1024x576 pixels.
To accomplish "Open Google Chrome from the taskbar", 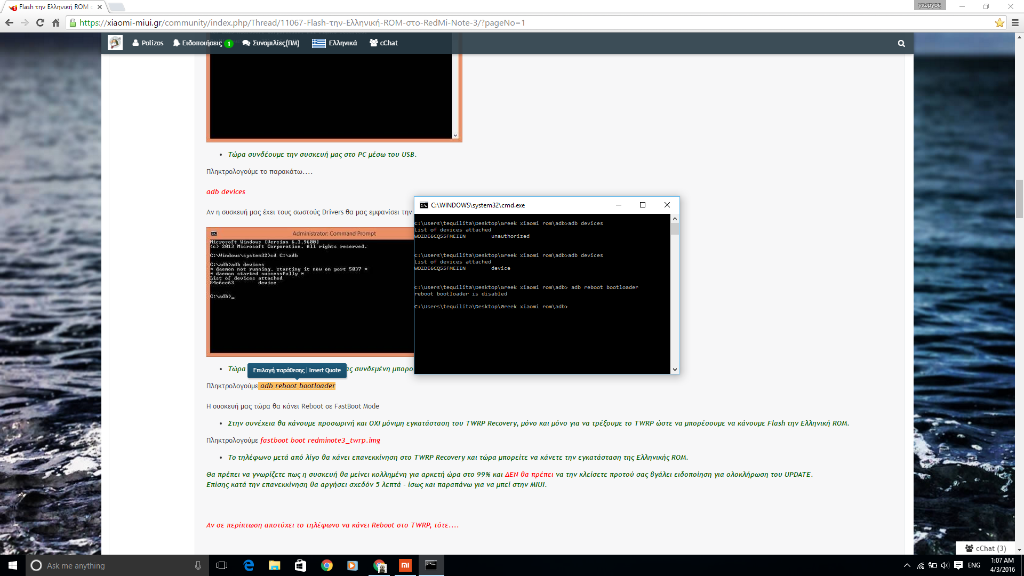I will click(x=327, y=566).
